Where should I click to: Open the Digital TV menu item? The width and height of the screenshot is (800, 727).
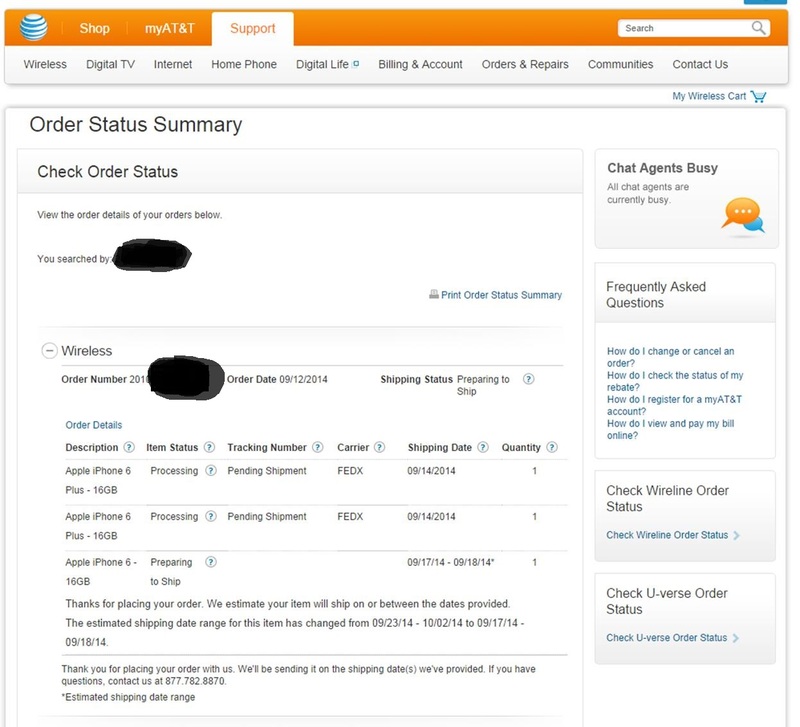[110, 64]
